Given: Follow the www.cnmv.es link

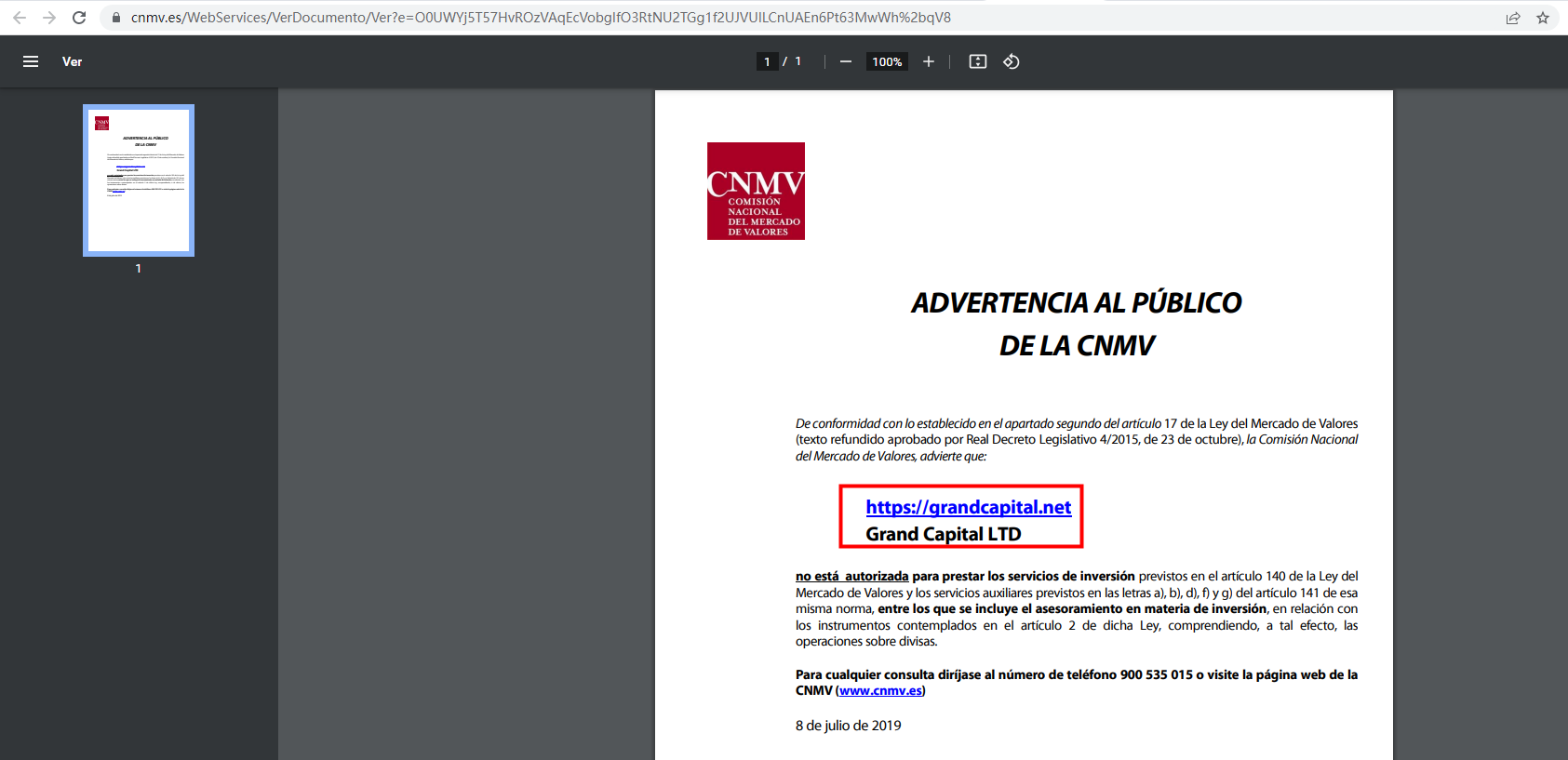Looking at the screenshot, I should tap(880, 690).
